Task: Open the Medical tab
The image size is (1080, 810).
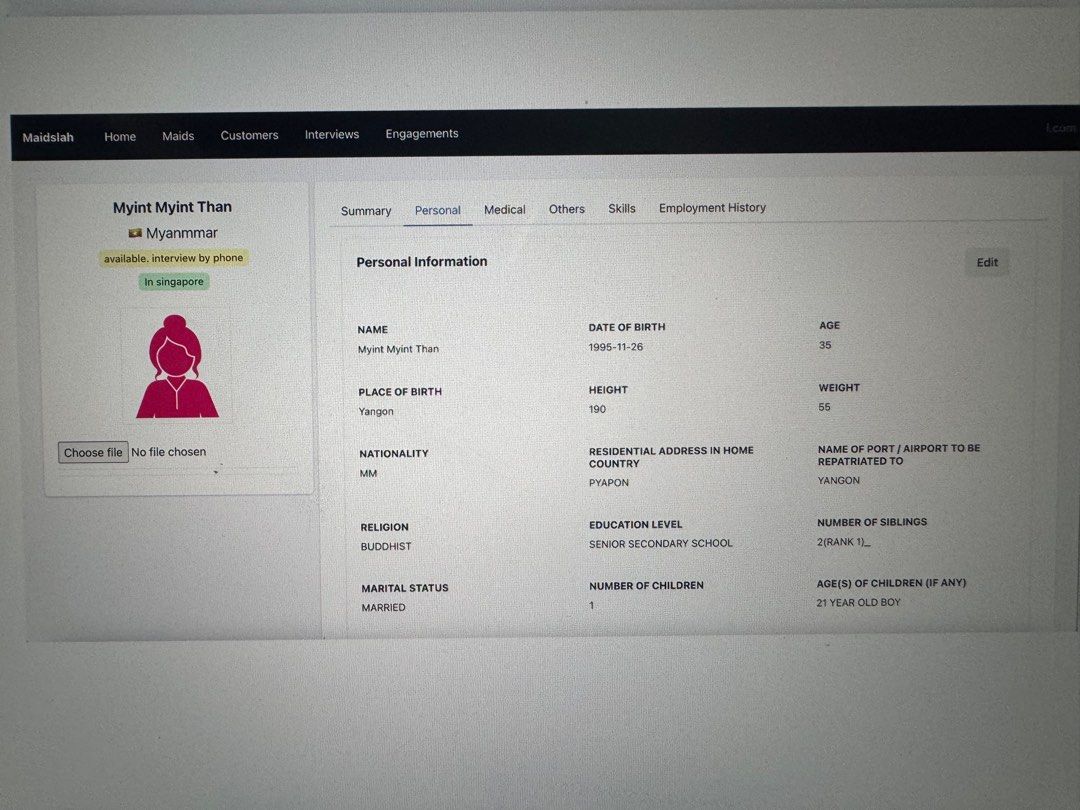Action: point(505,209)
